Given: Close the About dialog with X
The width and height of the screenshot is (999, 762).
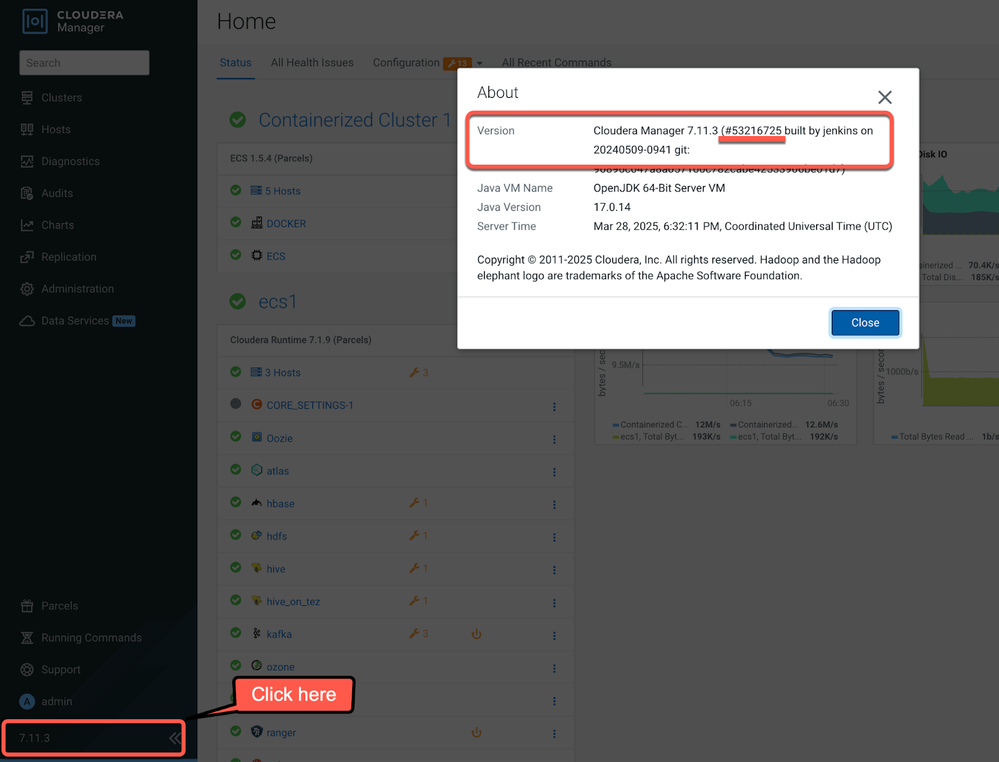Looking at the screenshot, I should (x=884, y=97).
